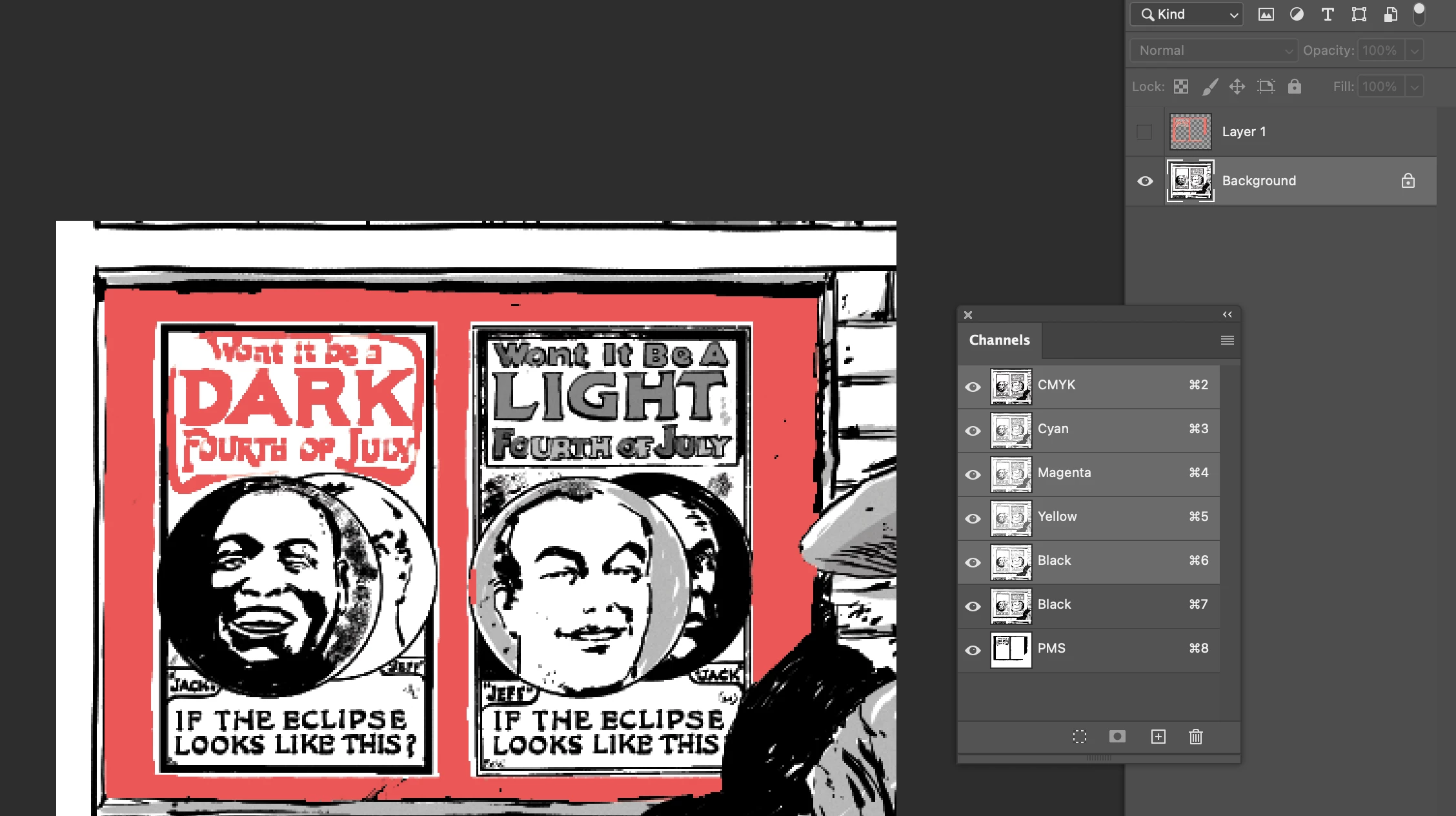Viewport: 1456px width, 816px height.
Task: Open the Normal blend mode dropdown
Action: (1213, 50)
